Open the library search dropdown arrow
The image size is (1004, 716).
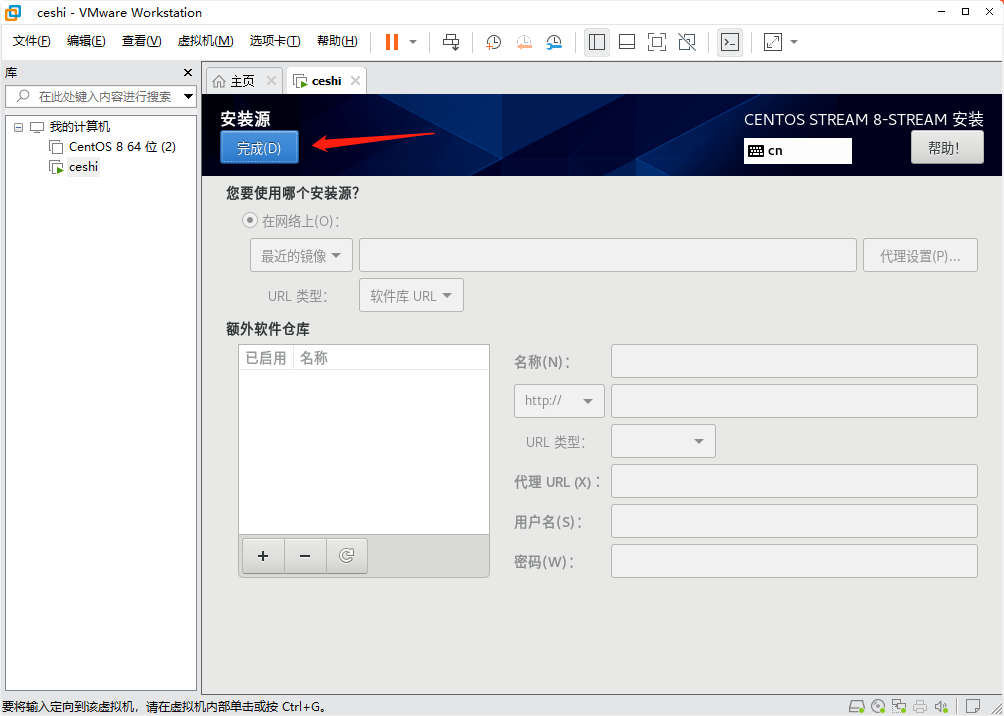point(188,97)
